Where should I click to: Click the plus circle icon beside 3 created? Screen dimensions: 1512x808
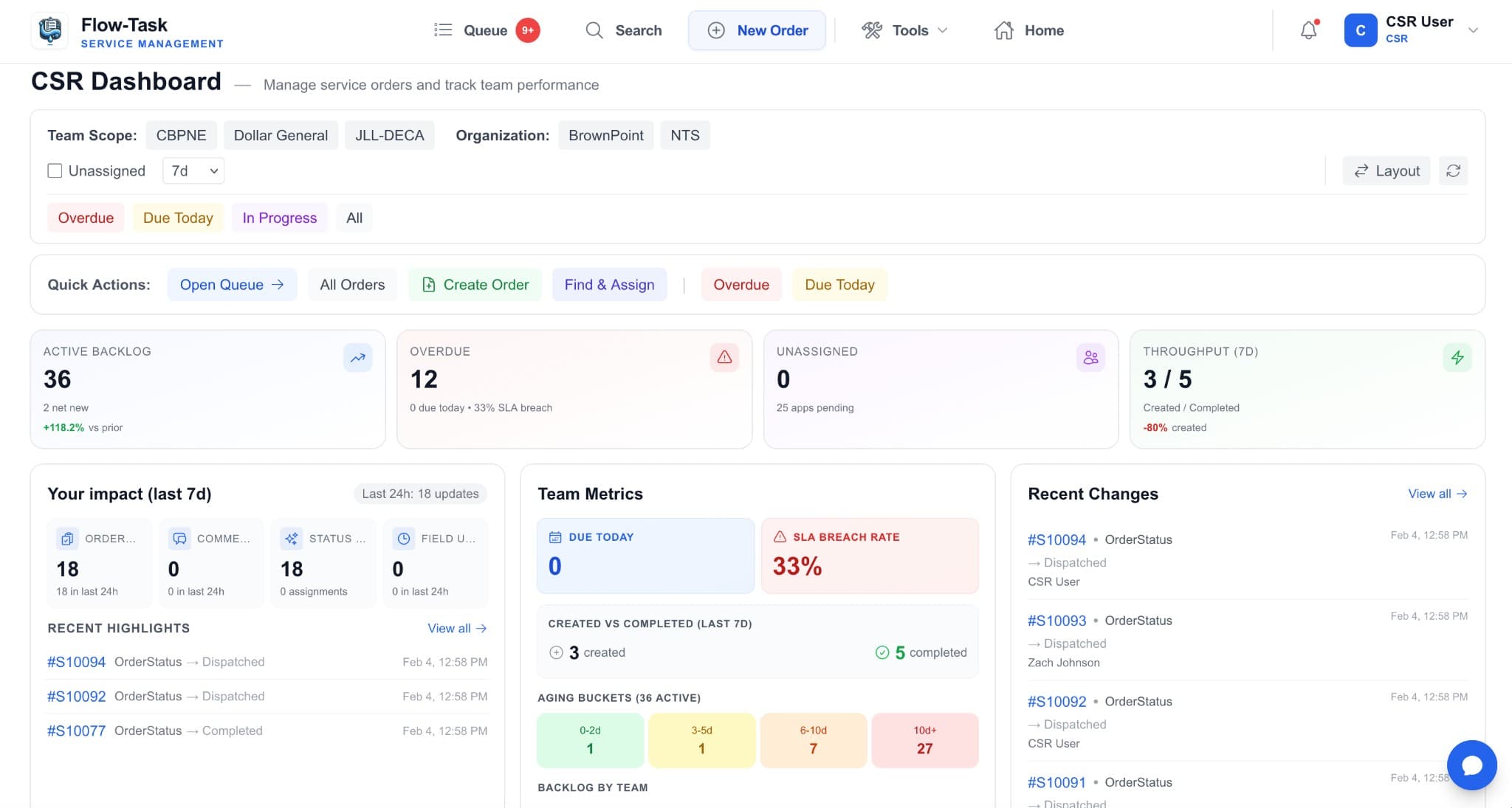(x=556, y=652)
